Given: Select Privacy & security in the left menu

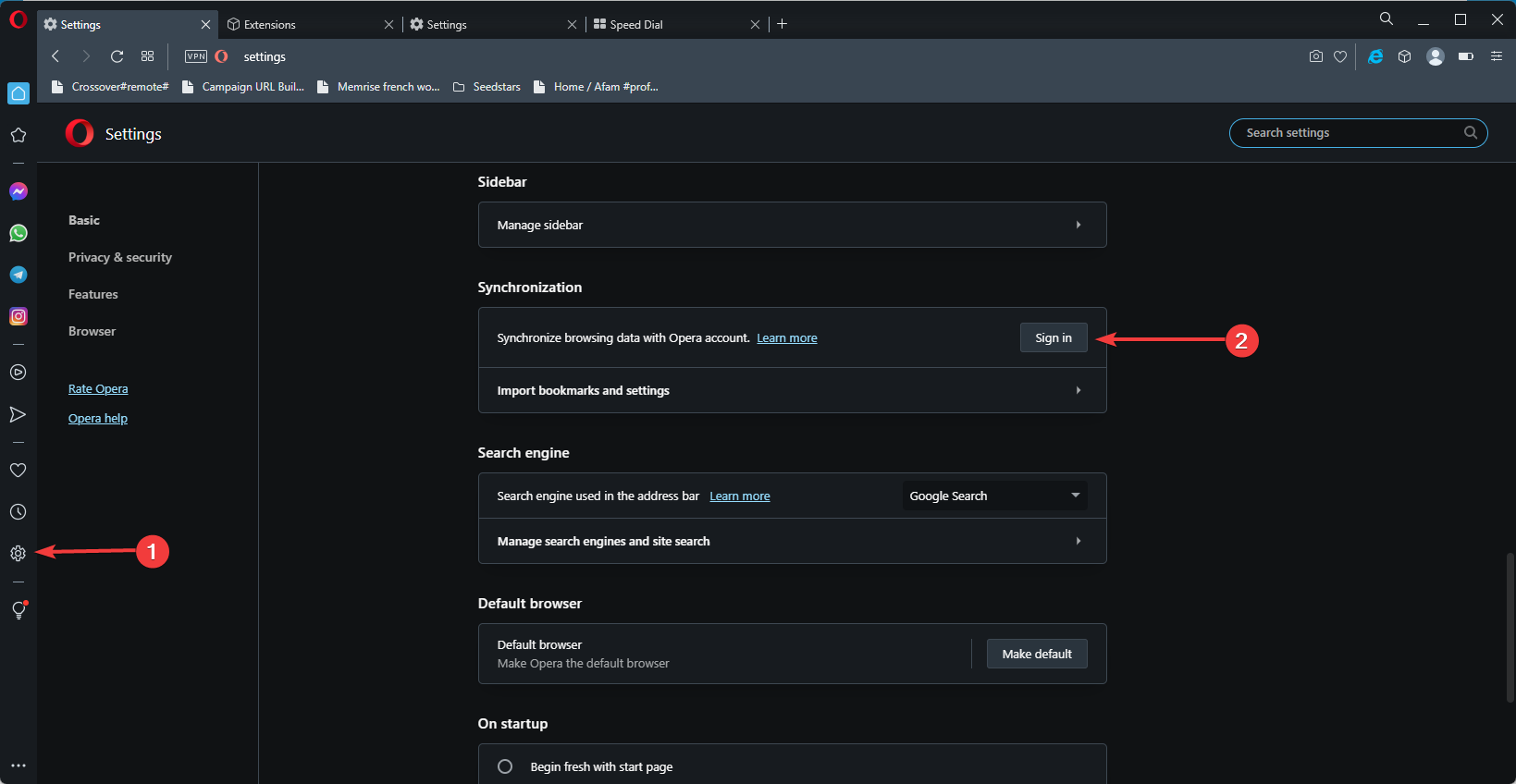Looking at the screenshot, I should click(120, 257).
